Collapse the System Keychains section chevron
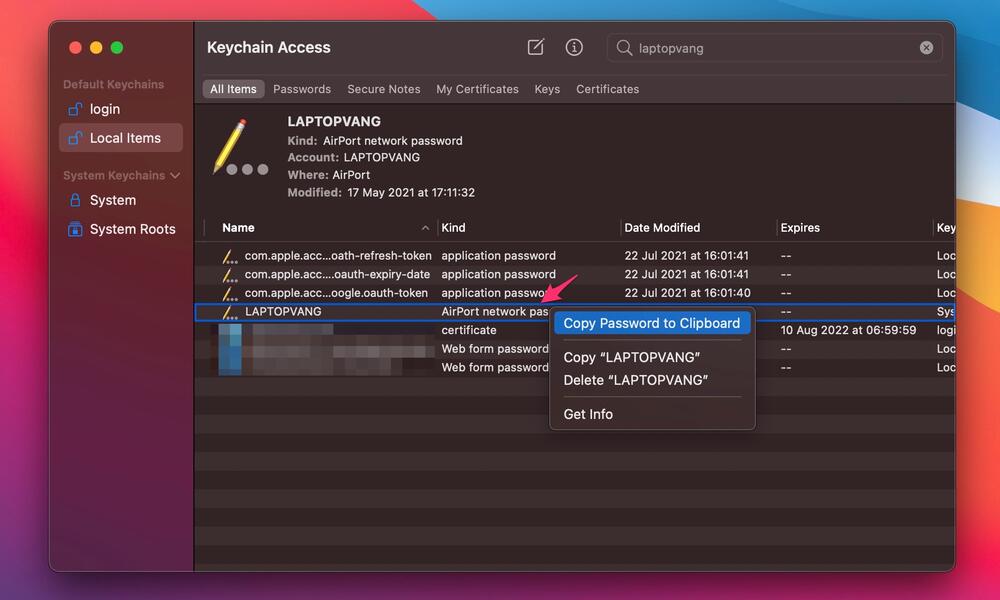Viewport: 1000px width, 600px height. pyautogui.click(x=175, y=175)
